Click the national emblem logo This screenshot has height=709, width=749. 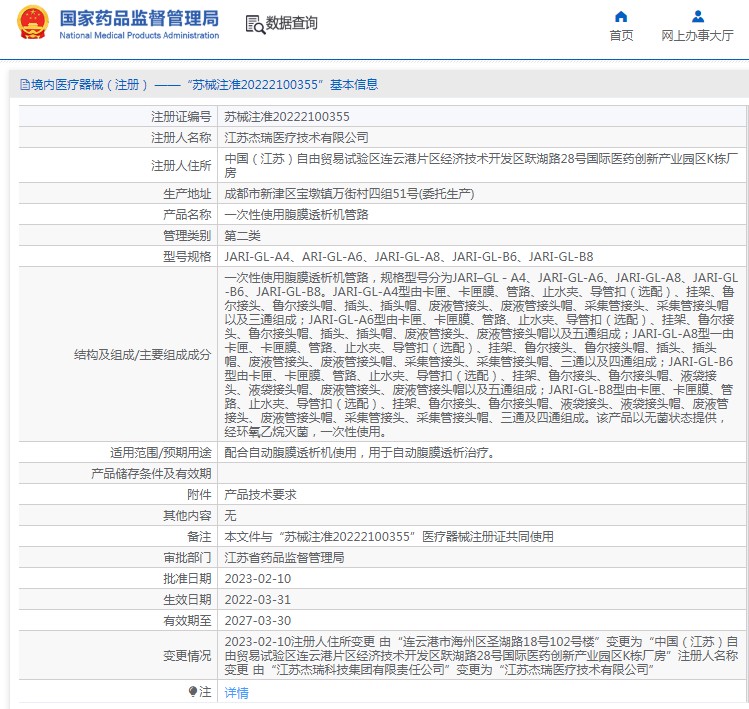(x=32, y=22)
